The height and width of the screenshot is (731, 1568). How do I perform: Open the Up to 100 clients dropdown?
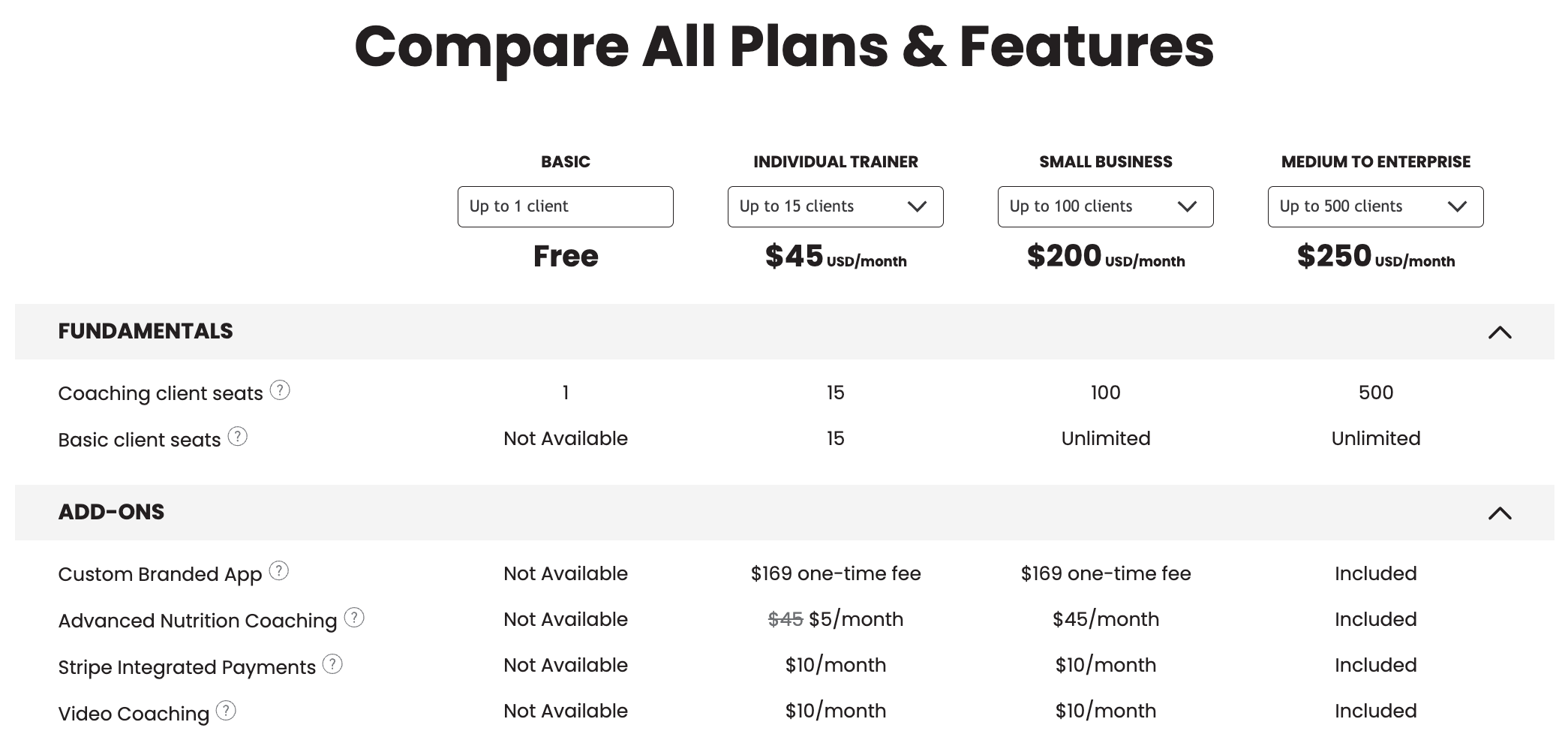tap(1106, 206)
